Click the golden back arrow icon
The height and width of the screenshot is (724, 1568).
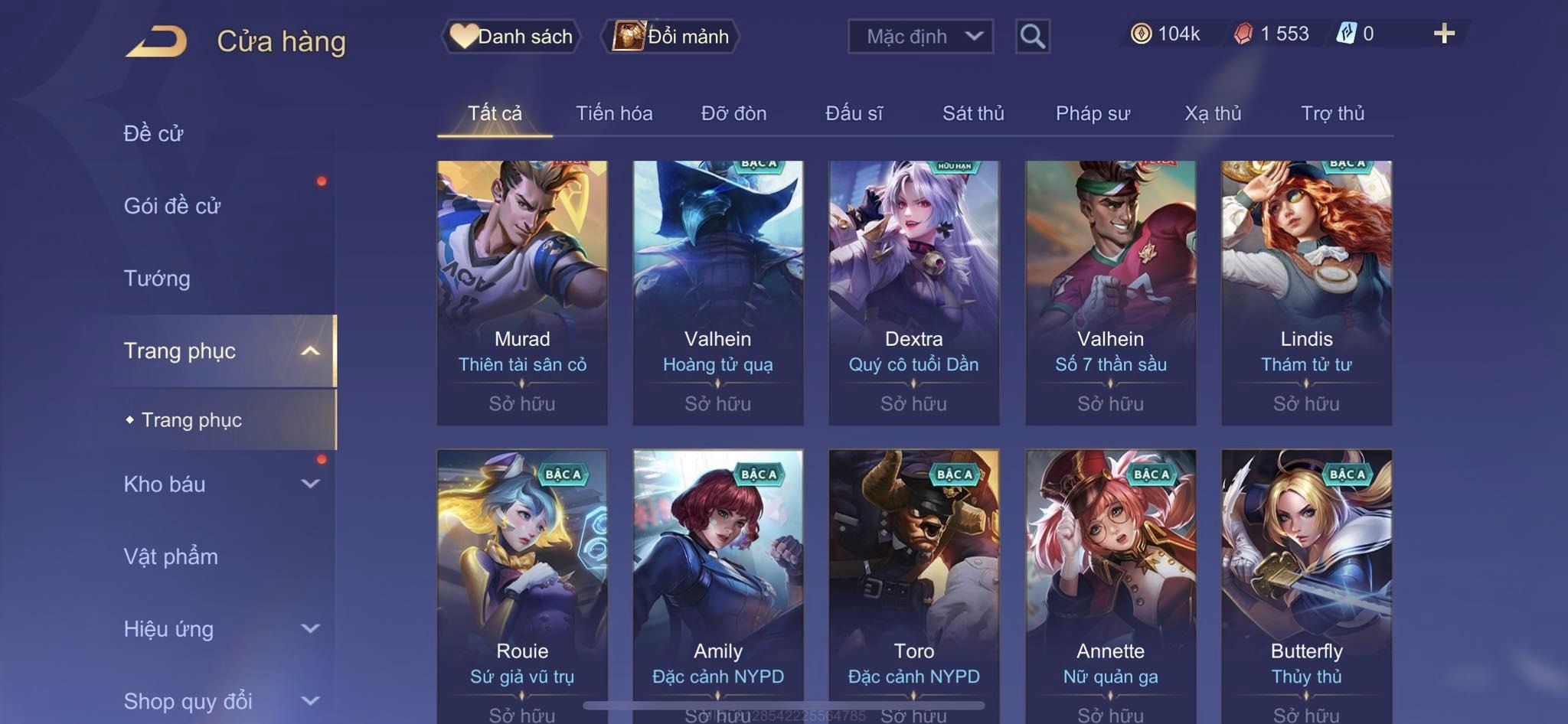(x=157, y=41)
